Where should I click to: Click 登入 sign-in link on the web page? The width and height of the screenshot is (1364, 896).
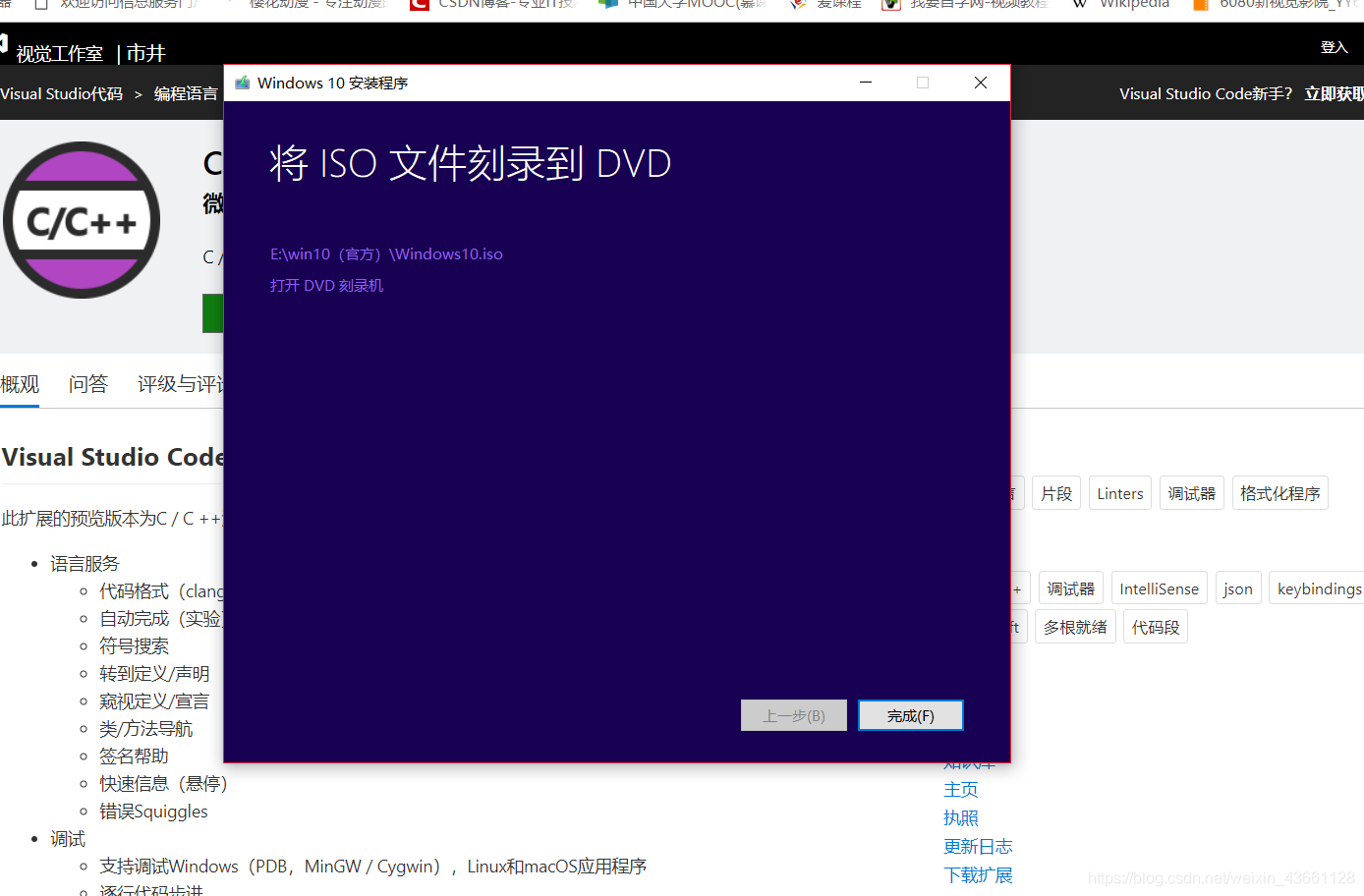pyautogui.click(x=1334, y=47)
